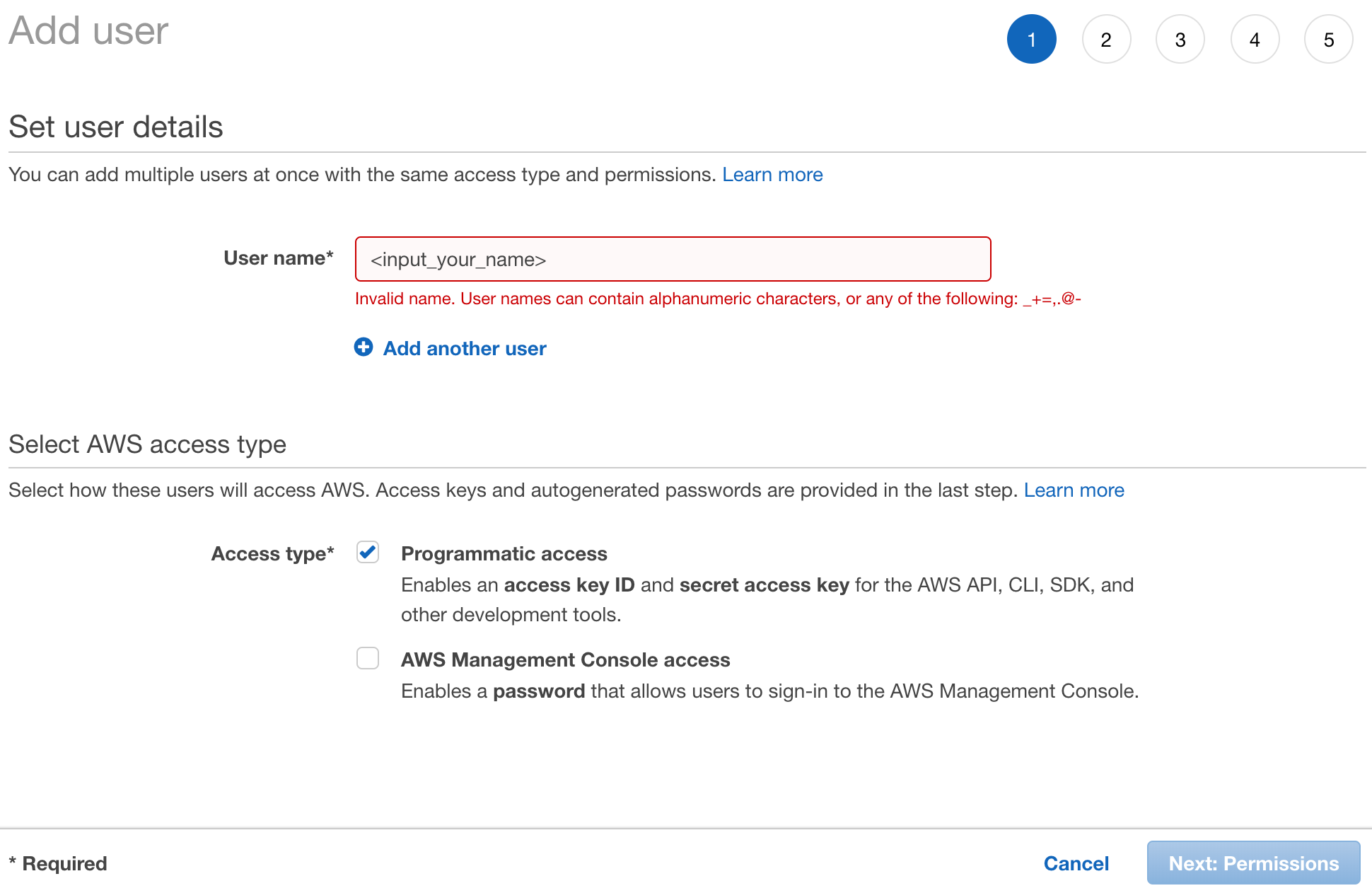This screenshot has width=1372, height=893.
Task: Enable AWS Management Console access checkbox
Action: coord(368,658)
